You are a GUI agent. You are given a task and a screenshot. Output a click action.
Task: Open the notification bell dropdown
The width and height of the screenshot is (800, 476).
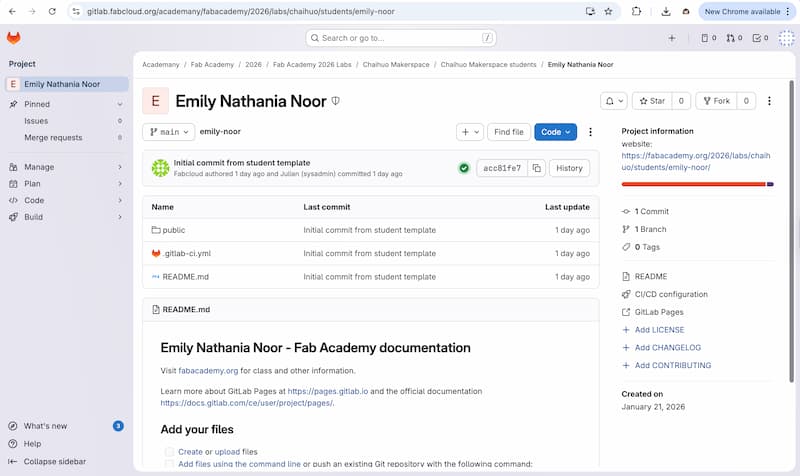[x=613, y=101]
